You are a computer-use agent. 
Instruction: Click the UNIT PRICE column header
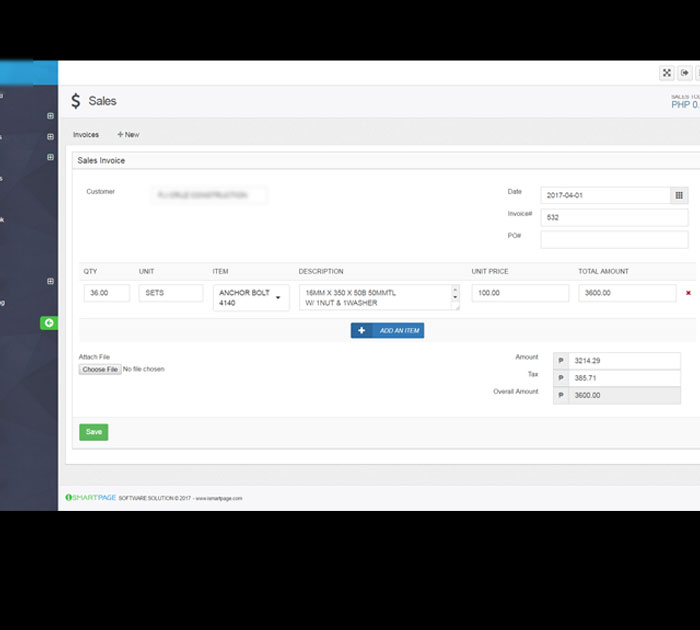click(490, 271)
